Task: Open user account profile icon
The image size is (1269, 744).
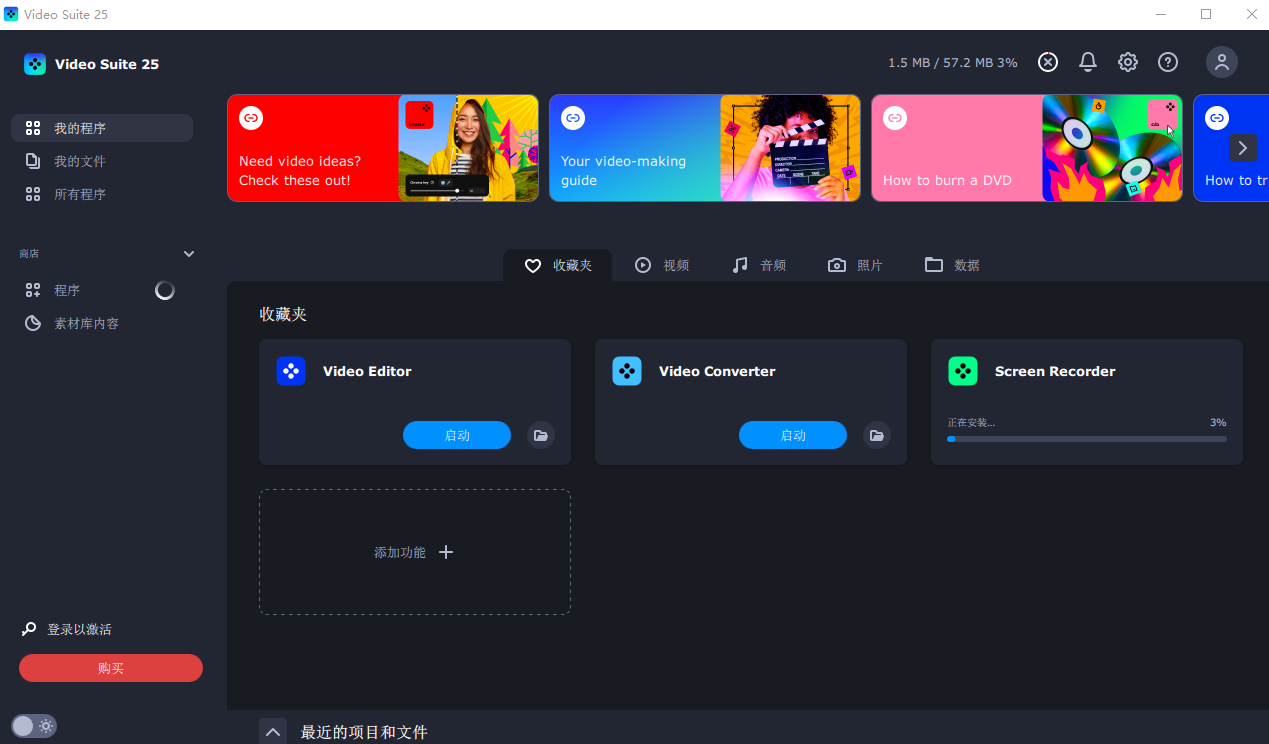Action: point(1221,62)
